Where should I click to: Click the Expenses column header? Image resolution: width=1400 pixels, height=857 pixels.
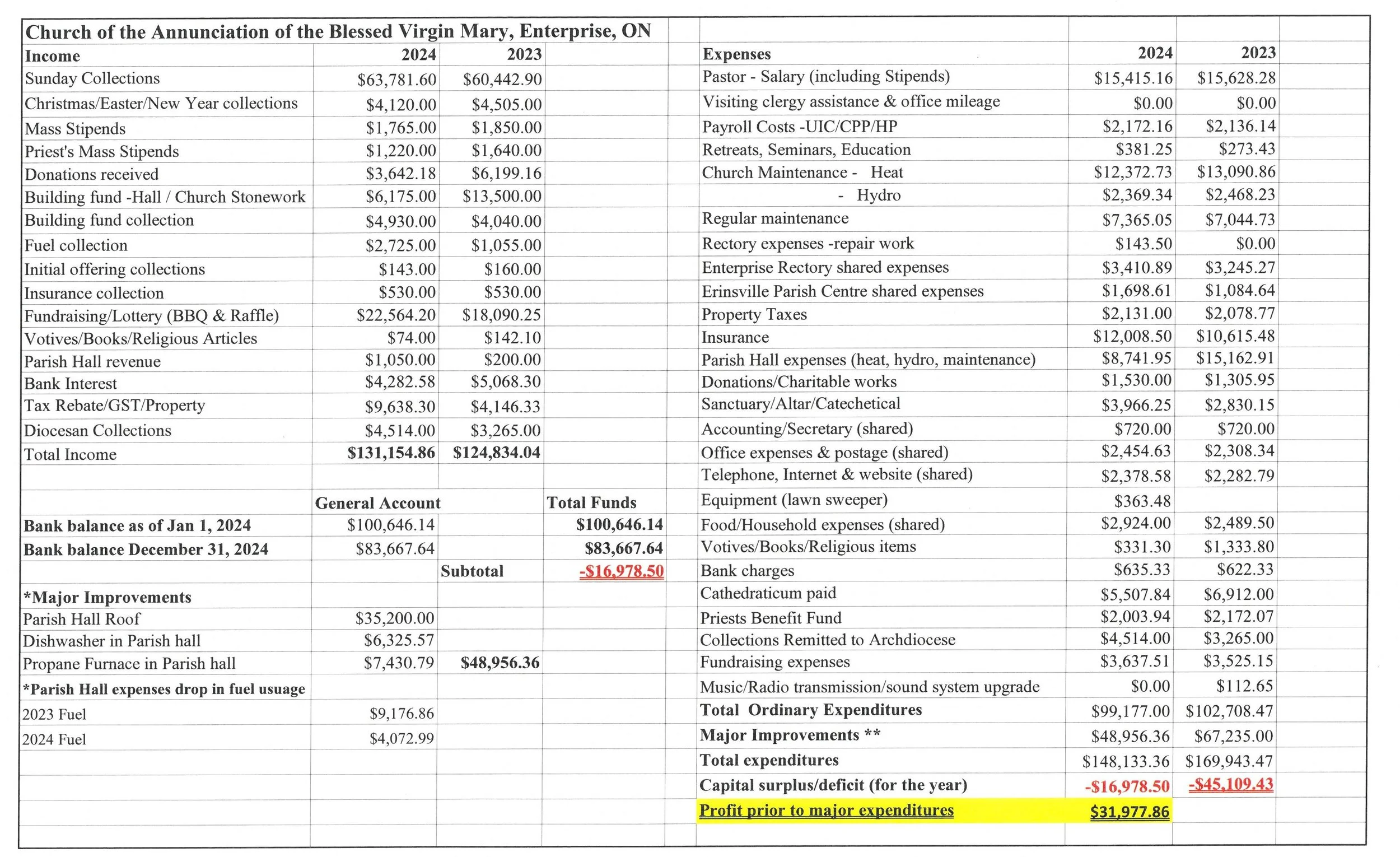[x=736, y=54]
